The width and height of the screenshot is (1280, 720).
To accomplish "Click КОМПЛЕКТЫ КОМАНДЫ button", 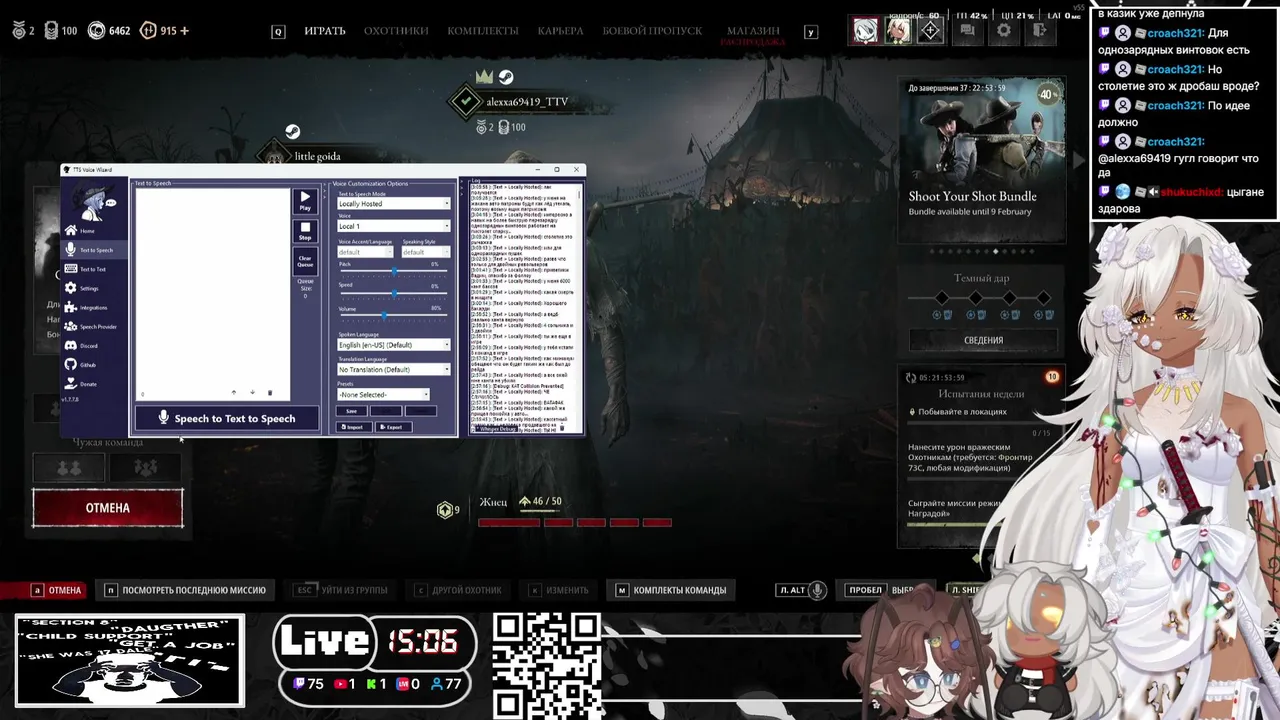I will point(671,590).
